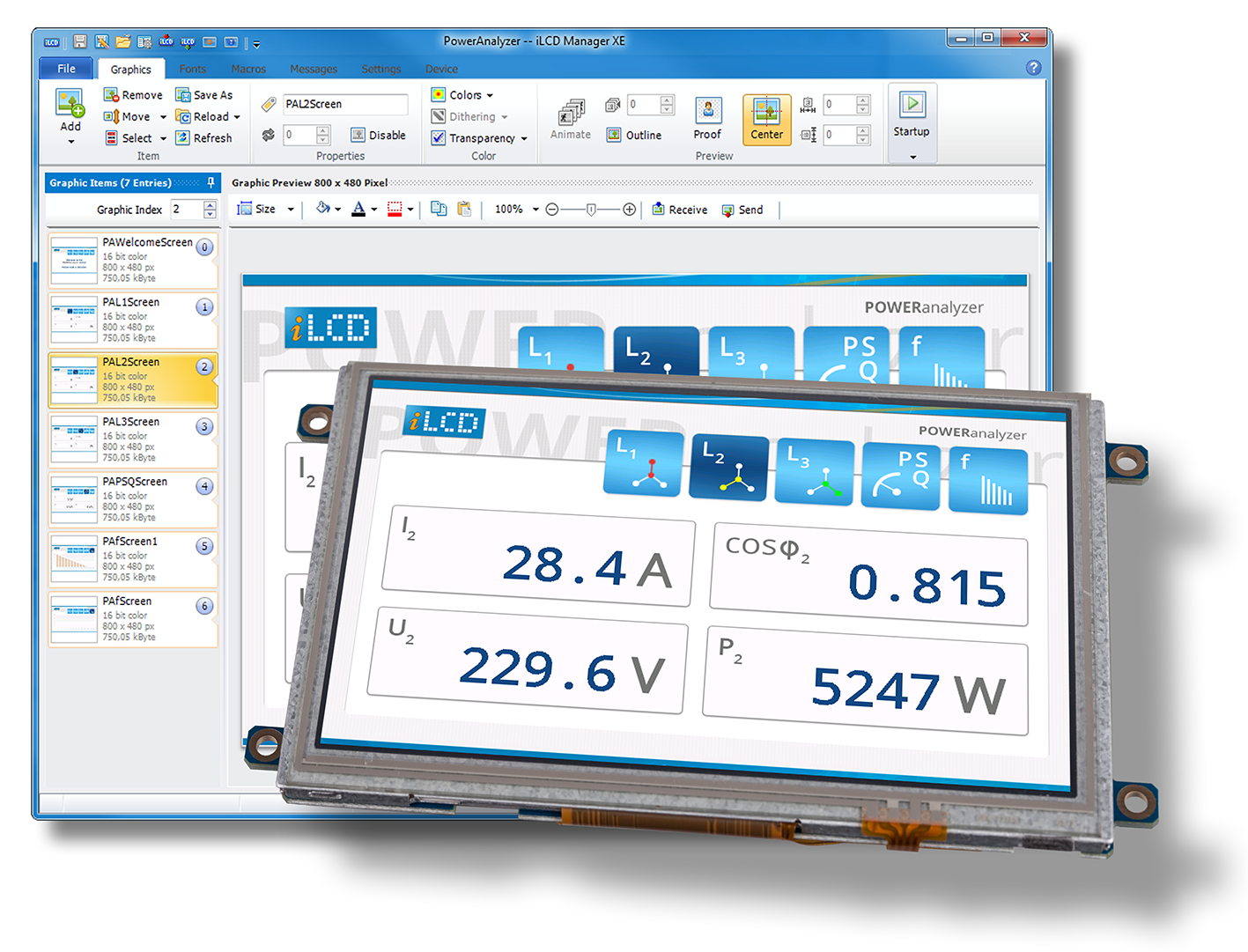Image resolution: width=1248 pixels, height=952 pixels.
Task: Toggle Disable in Properties group
Action: point(378,135)
